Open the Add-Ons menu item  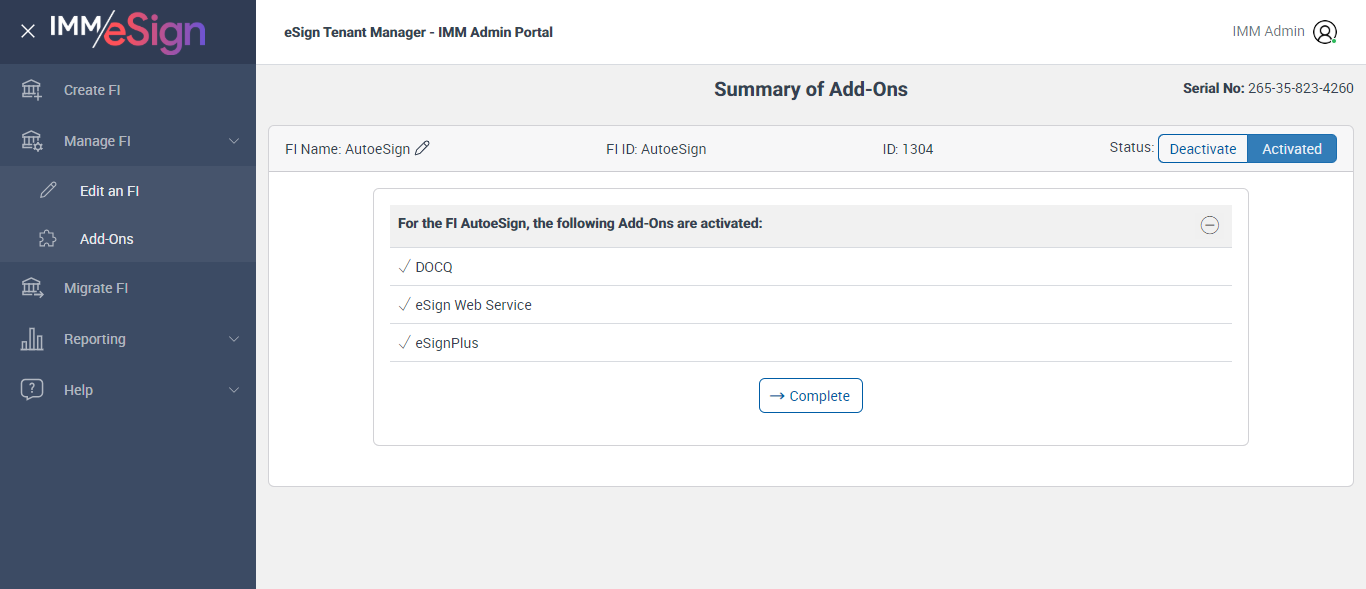click(106, 239)
